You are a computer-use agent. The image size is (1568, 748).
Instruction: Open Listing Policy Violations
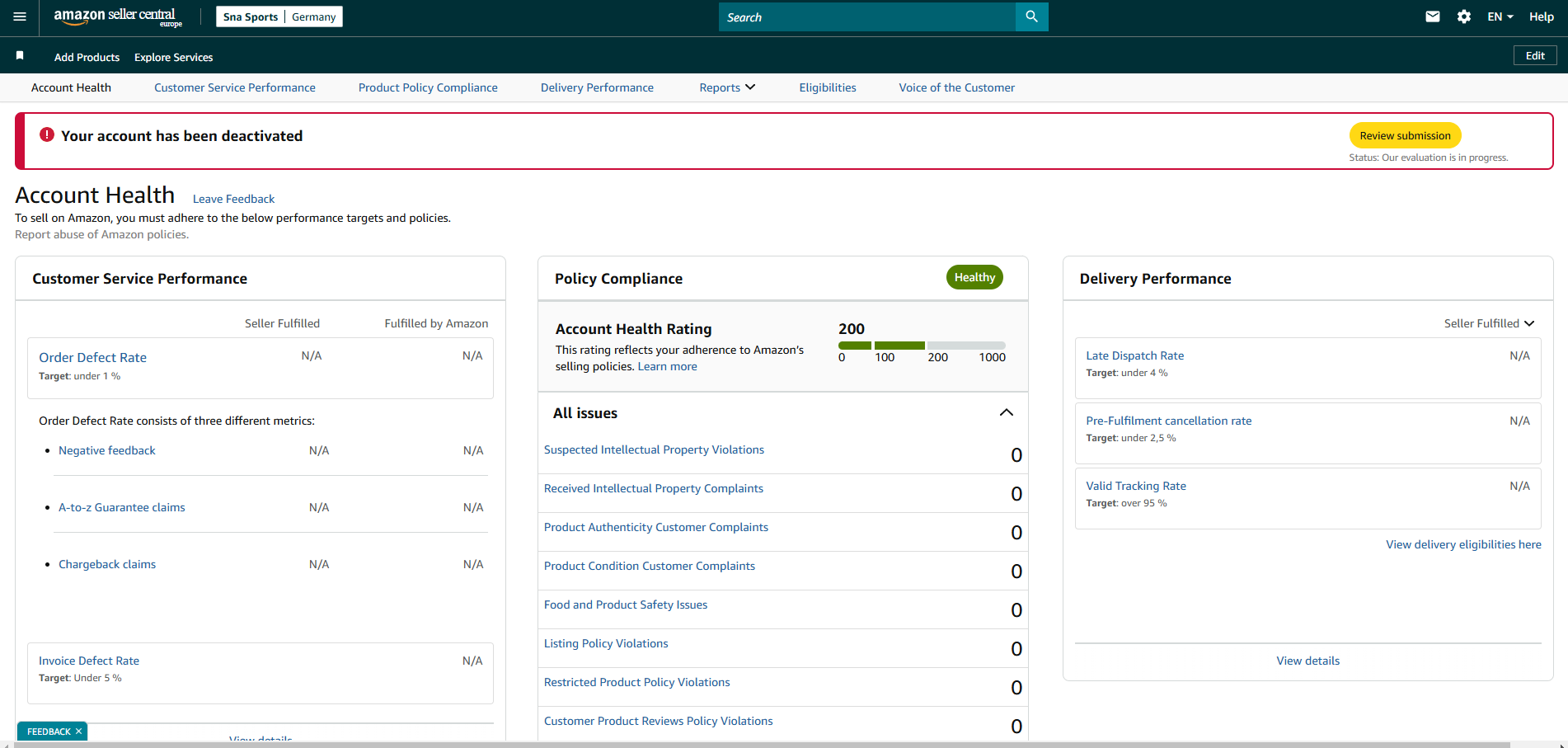[606, 643]
